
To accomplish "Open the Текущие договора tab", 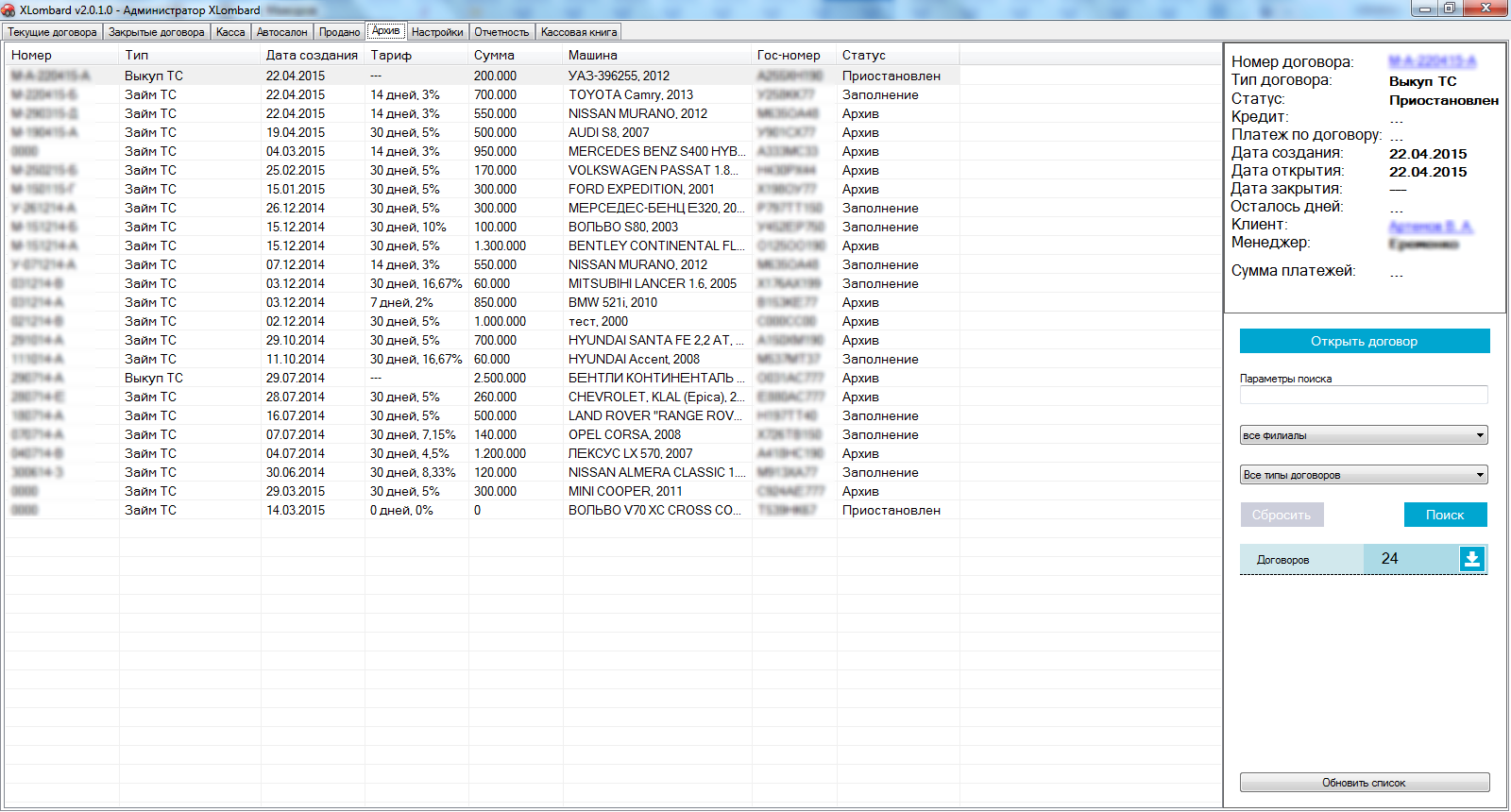I will pyautogui.click(x=53, y=32).
